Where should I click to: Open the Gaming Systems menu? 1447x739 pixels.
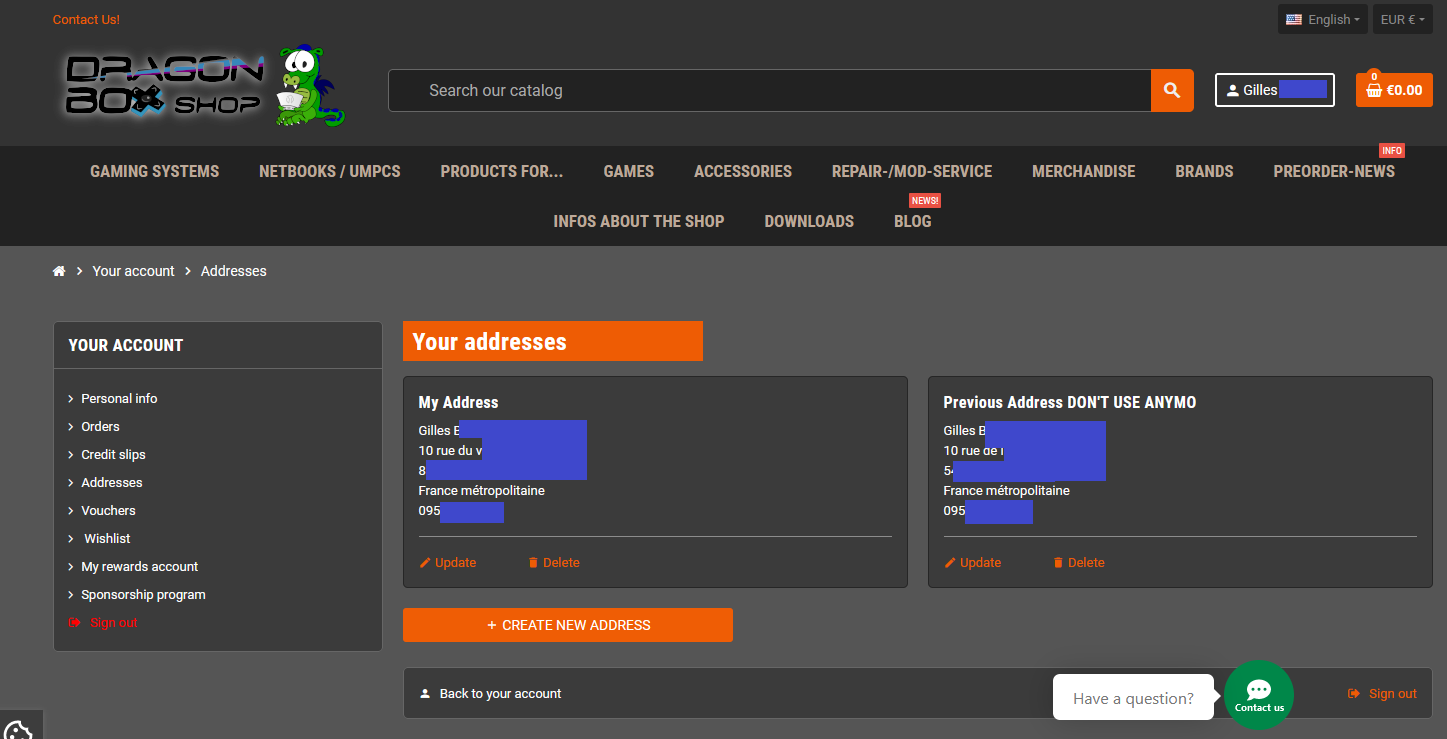[x=154, y=171]
